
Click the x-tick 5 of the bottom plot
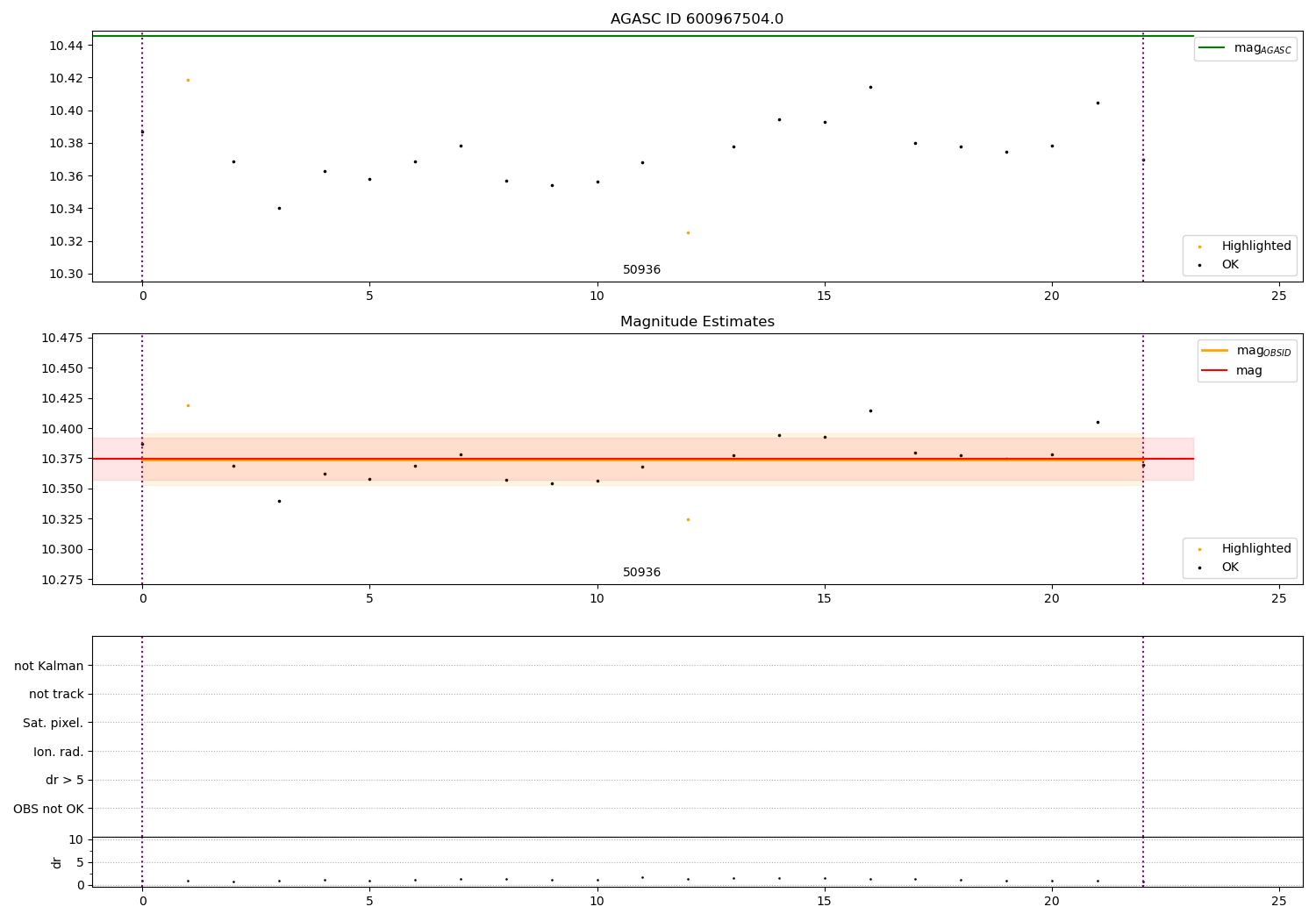369,901
